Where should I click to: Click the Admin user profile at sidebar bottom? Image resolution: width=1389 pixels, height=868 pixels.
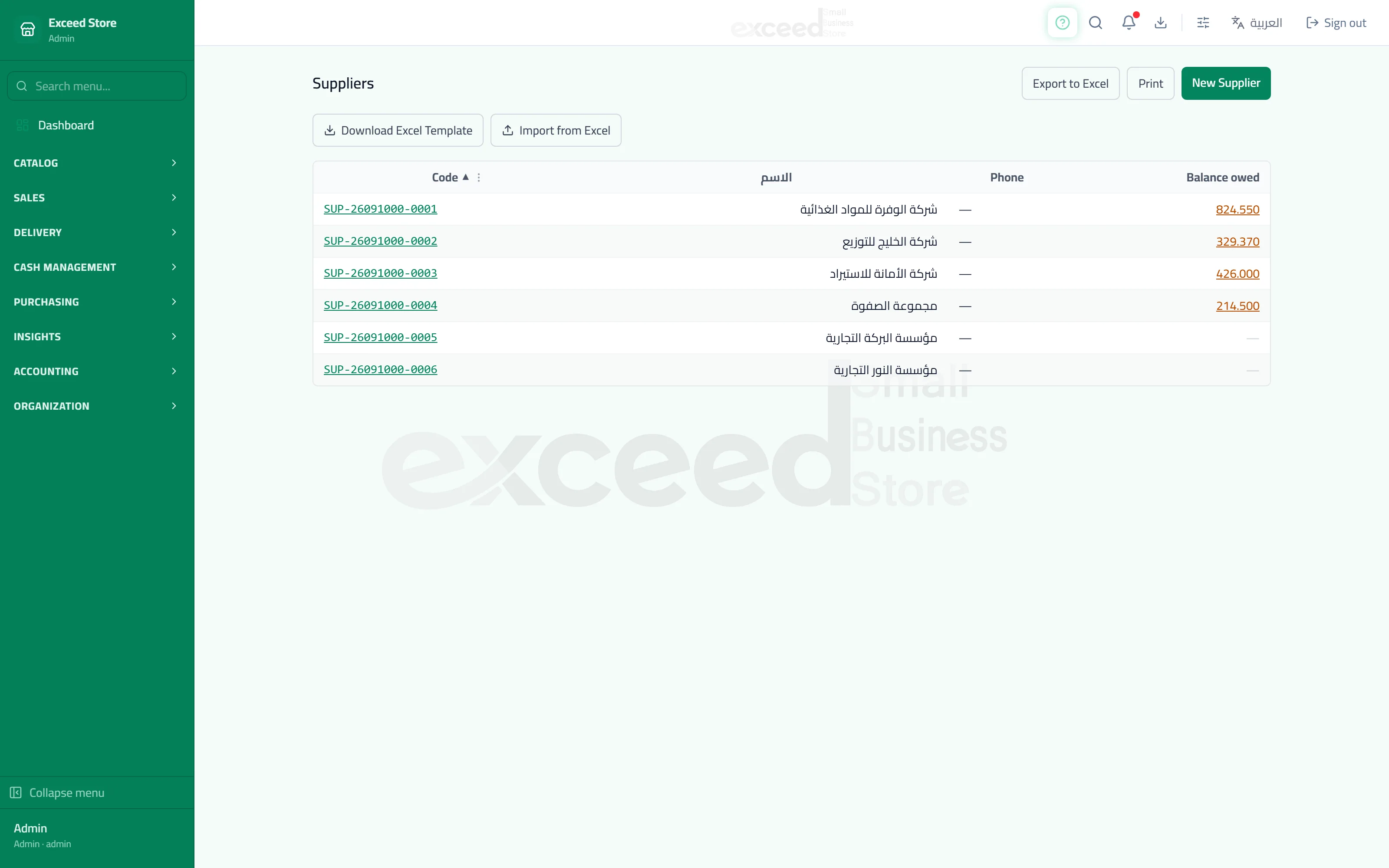click(96, 835)
